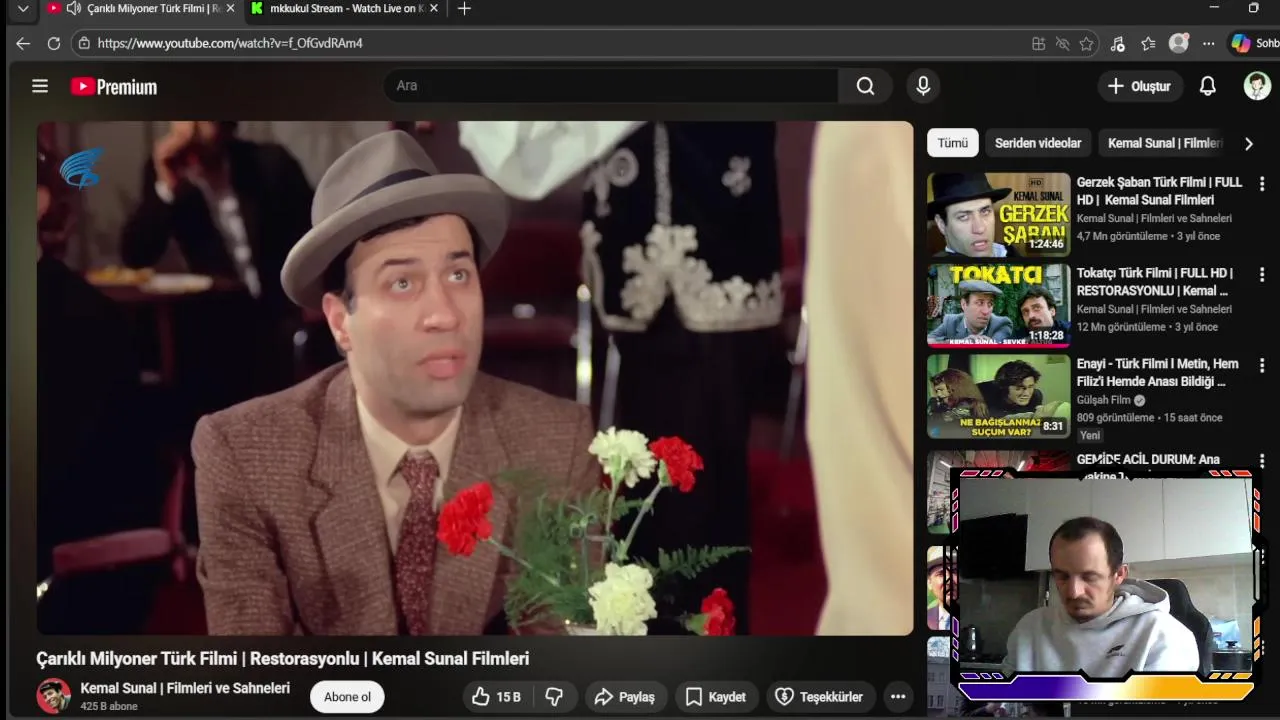Open the YouTube guide hamburger menu
This screenshot has width=1280, height=720.
[x=40, y=86]
